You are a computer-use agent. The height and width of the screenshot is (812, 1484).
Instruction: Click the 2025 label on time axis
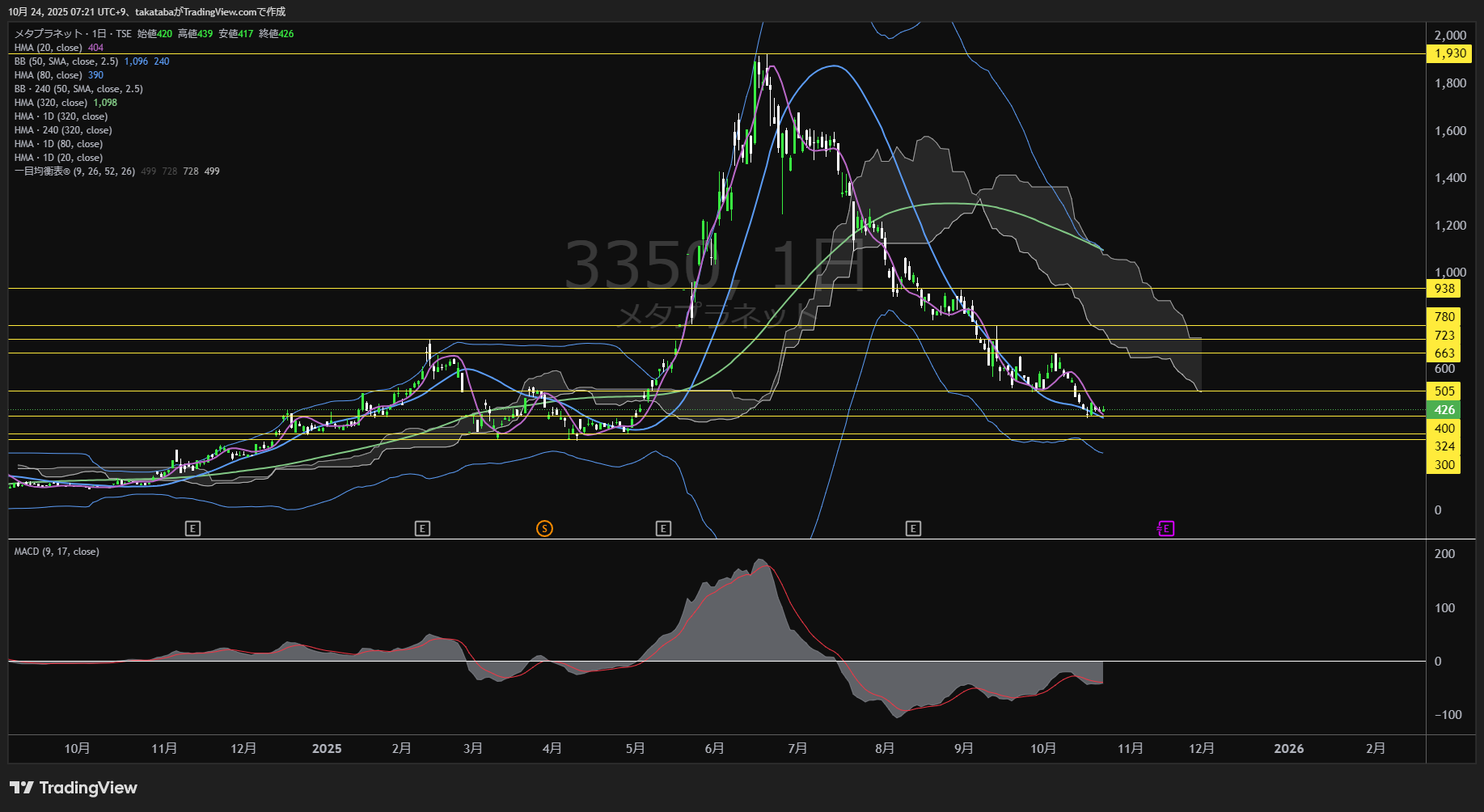327,749
